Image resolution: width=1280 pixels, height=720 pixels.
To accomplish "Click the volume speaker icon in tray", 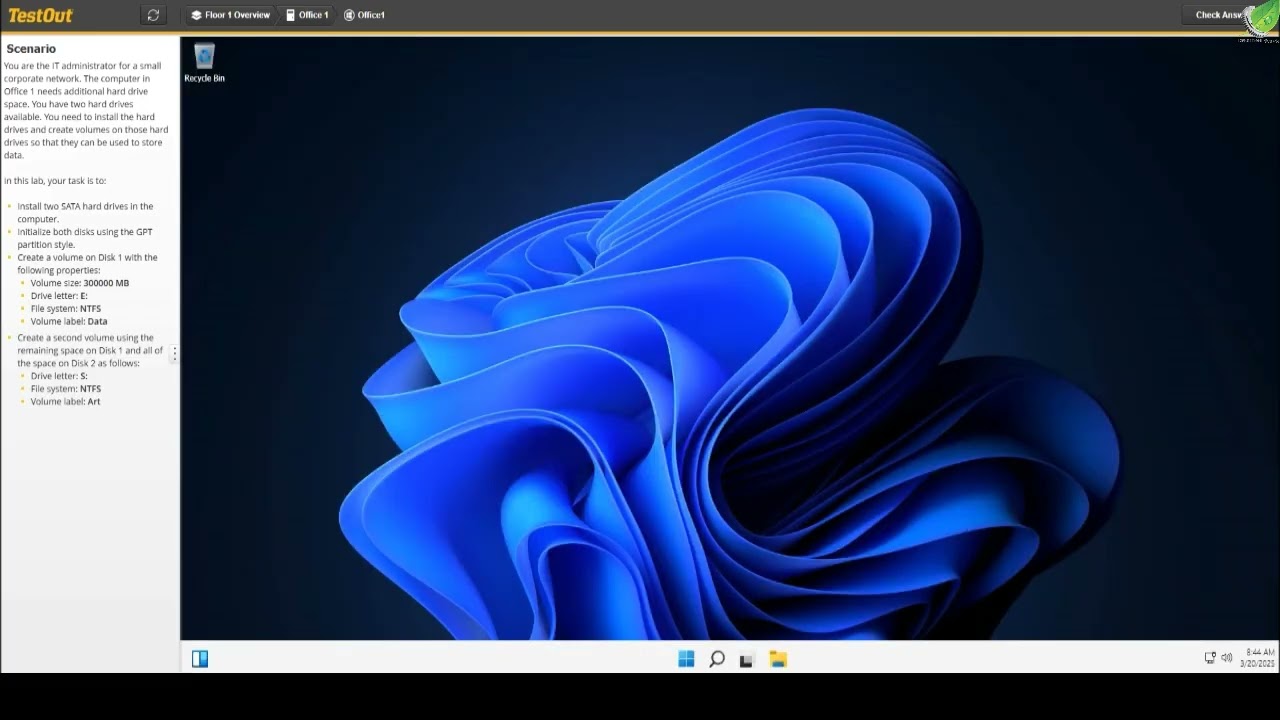I will (x=1227, y=657).
